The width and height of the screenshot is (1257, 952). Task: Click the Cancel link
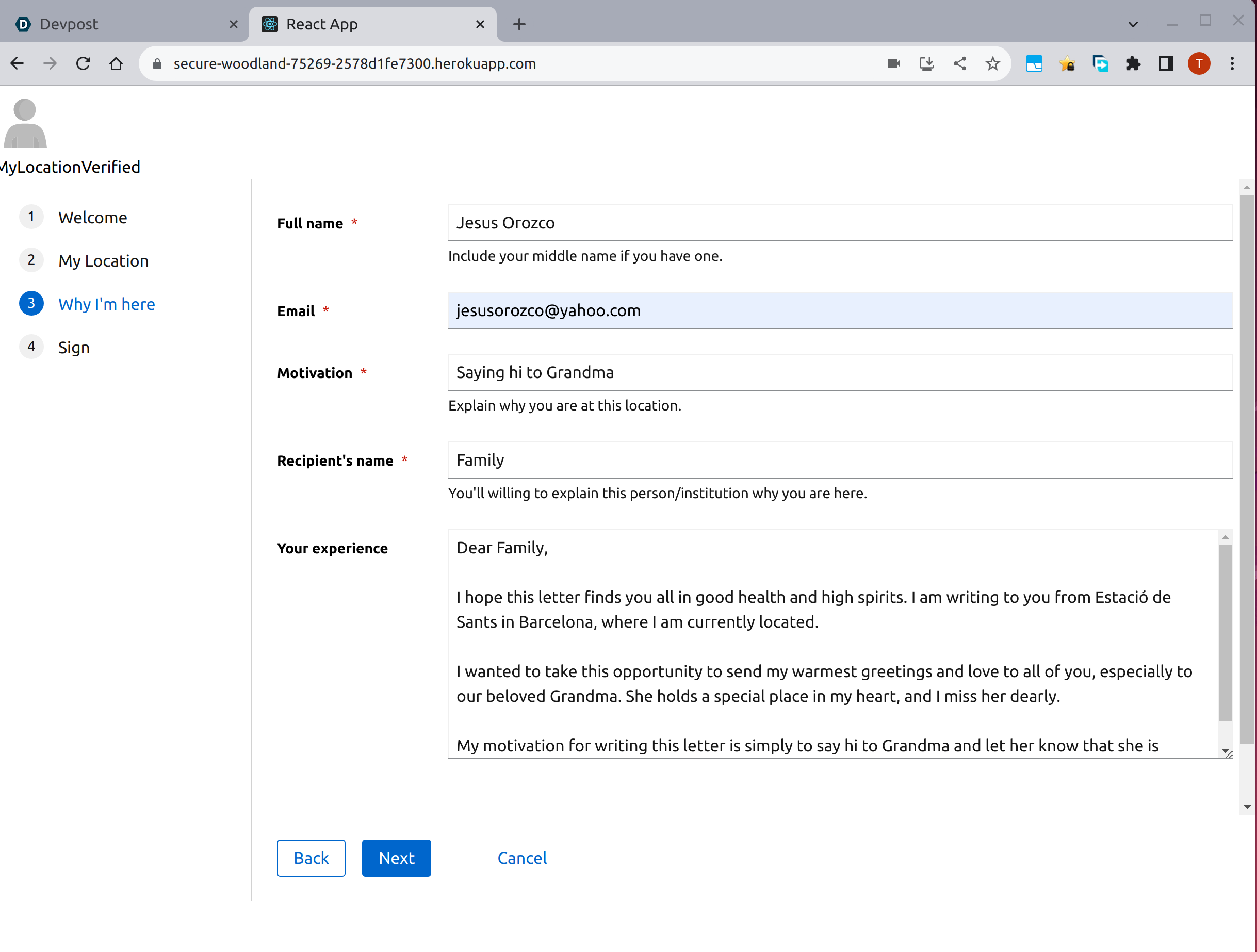[521, 858]
